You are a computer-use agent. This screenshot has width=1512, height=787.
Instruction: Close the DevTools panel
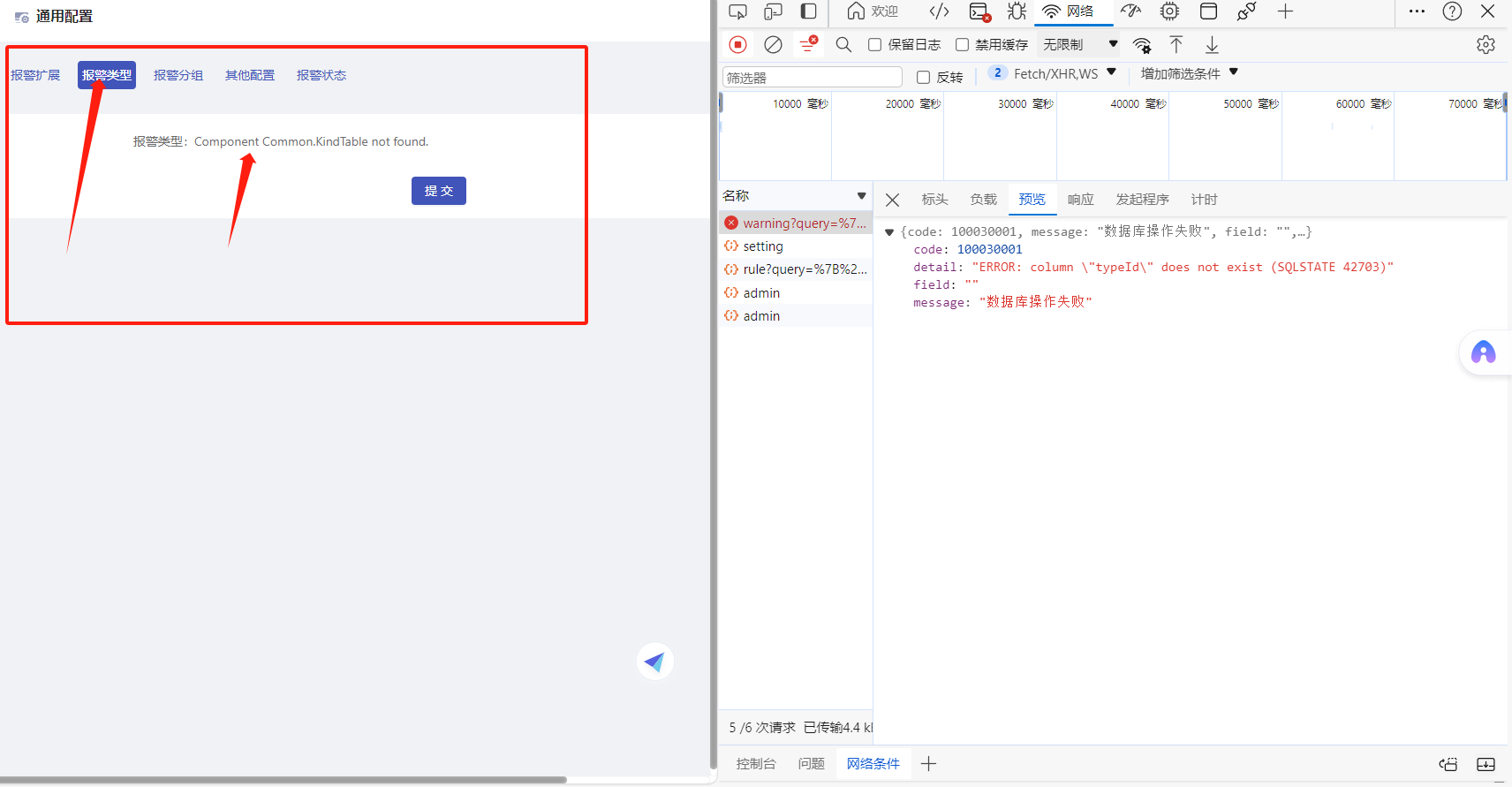pos(1487,11)
